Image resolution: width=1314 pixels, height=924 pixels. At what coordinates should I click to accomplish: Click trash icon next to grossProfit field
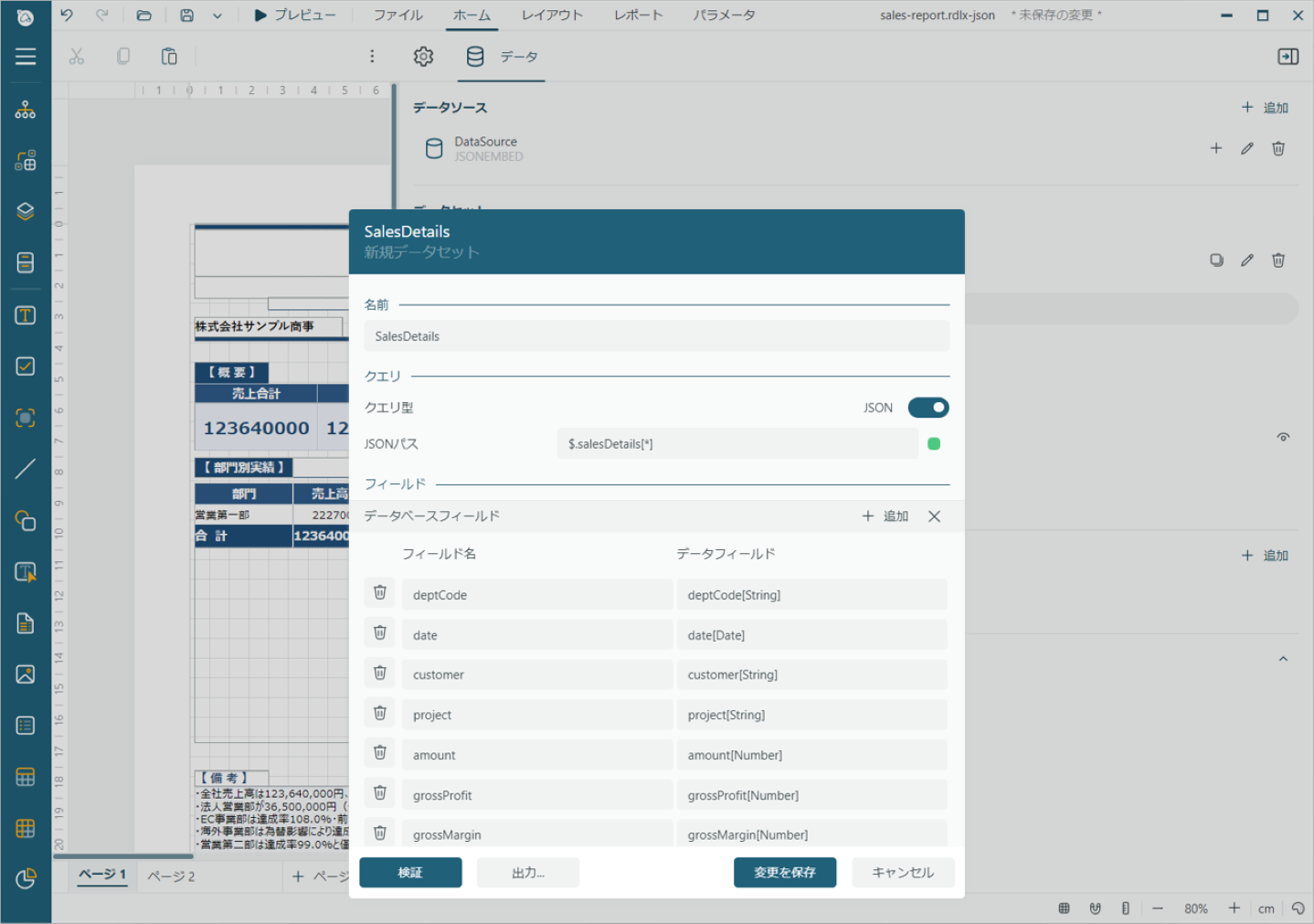tap(380, 793)
